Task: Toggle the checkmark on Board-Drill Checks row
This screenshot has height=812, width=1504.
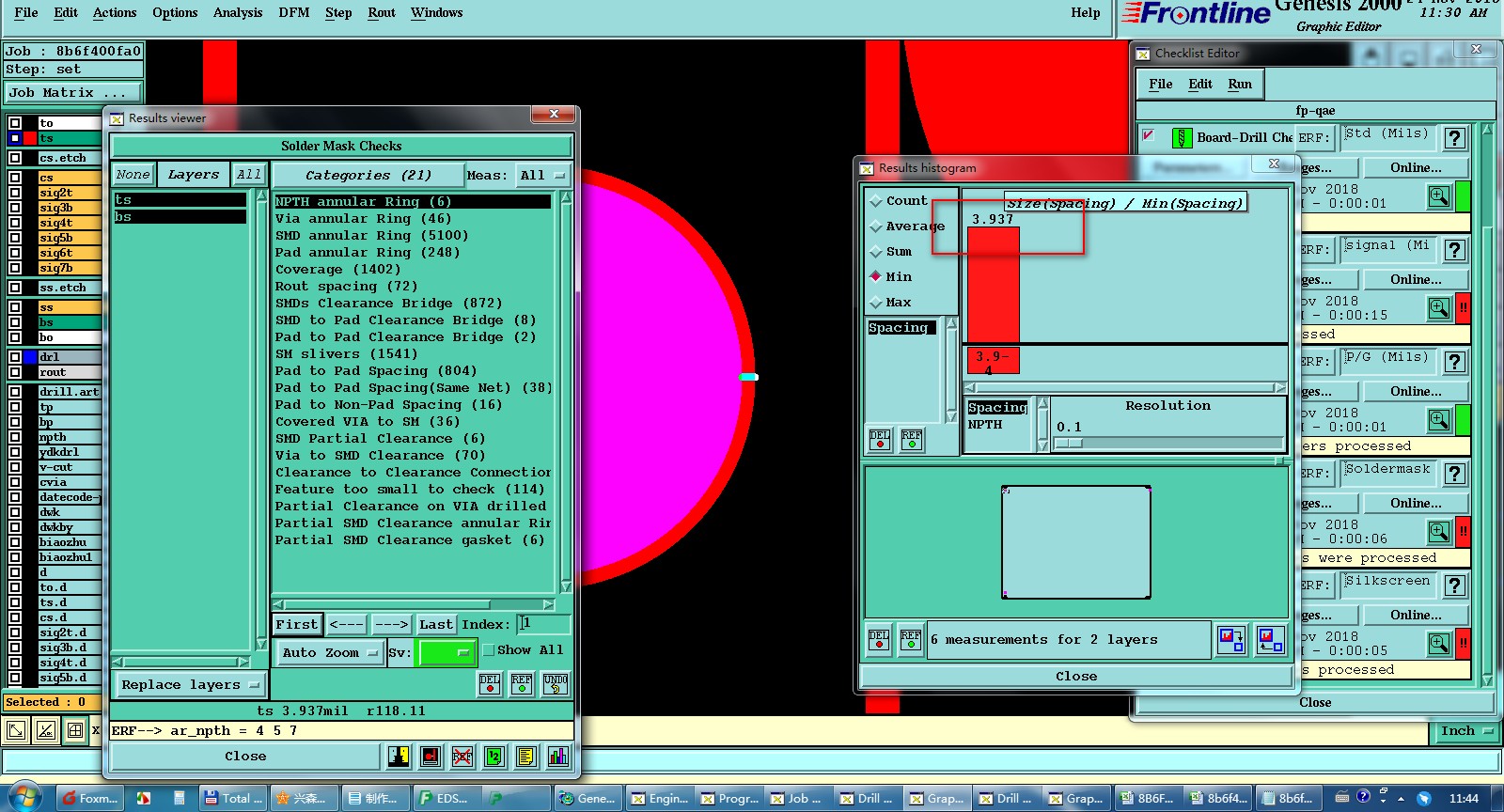Action: [1149, 136]
